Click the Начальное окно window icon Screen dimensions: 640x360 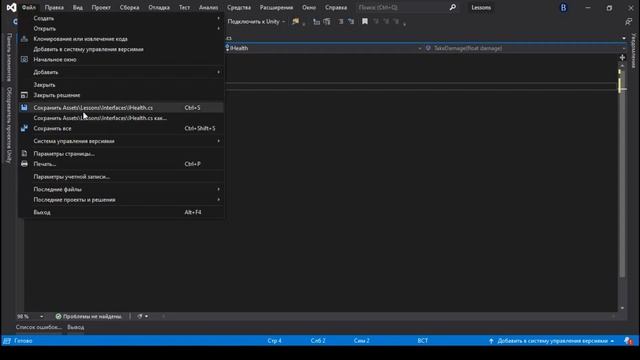(x=24, y=59)
